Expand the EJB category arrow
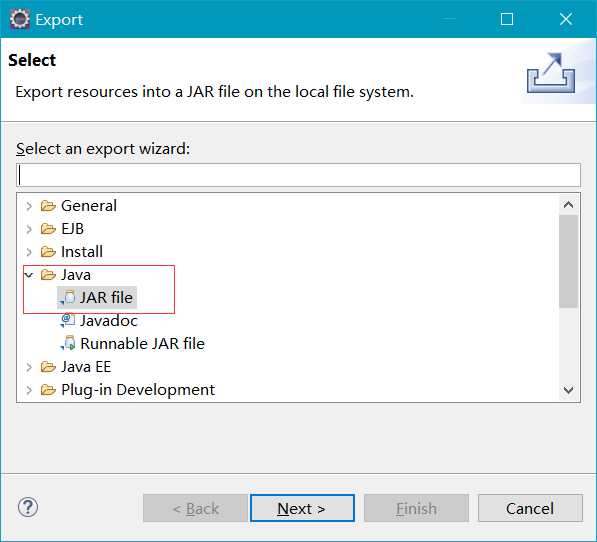The image size is (597, 542). (29, 229)
